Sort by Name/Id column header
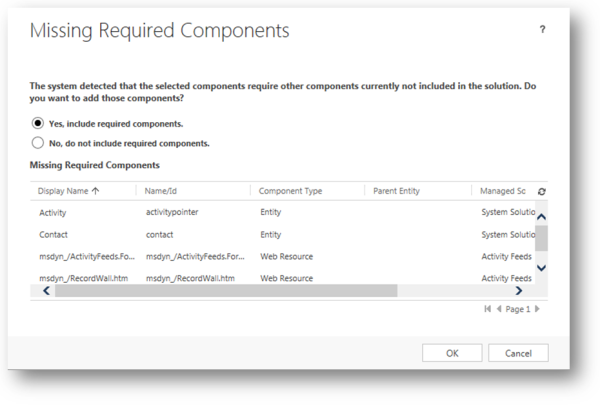600x405 pixels. click(x=162, y=190)
